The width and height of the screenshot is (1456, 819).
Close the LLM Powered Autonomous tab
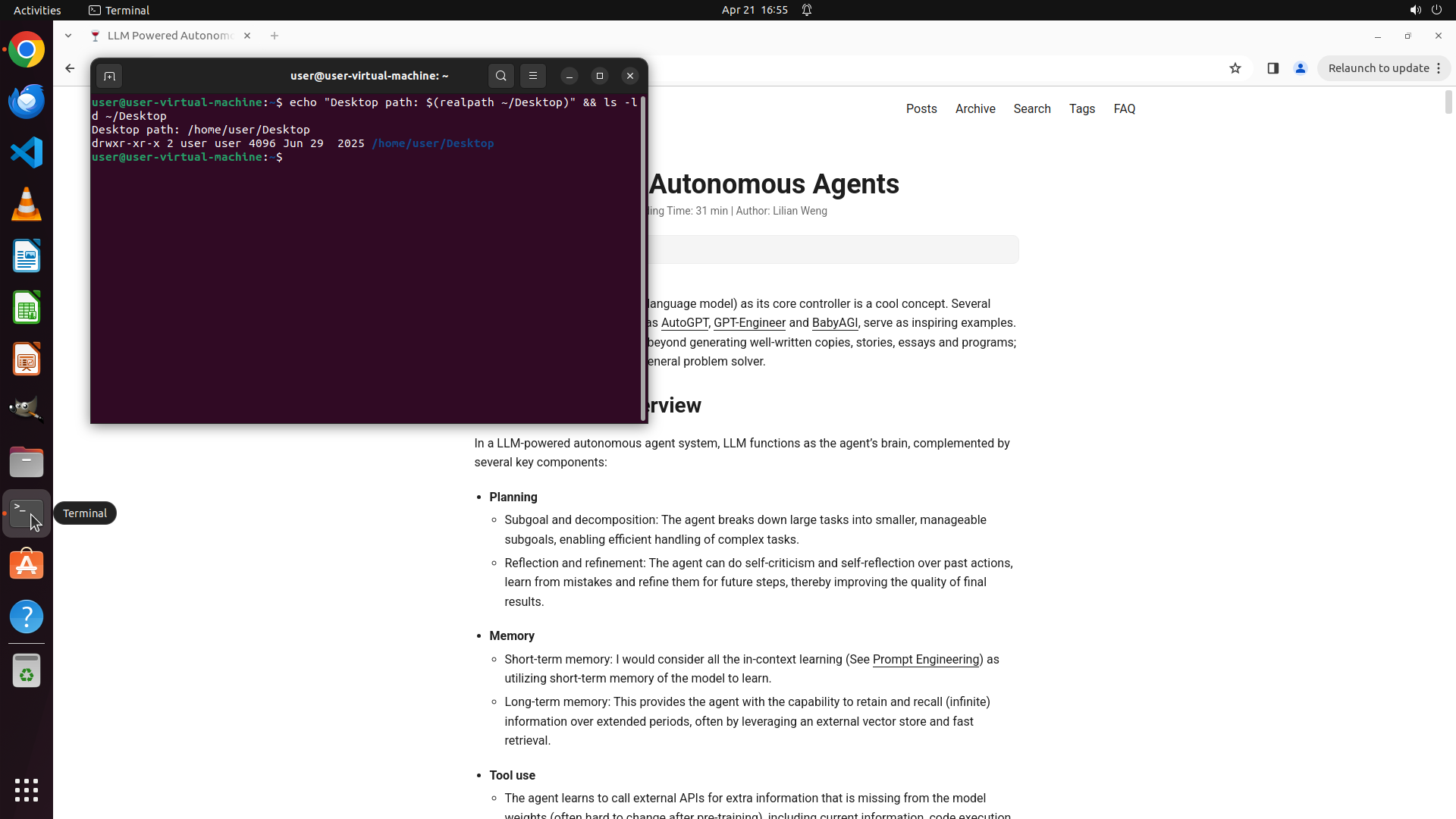(x=247, y=36)
